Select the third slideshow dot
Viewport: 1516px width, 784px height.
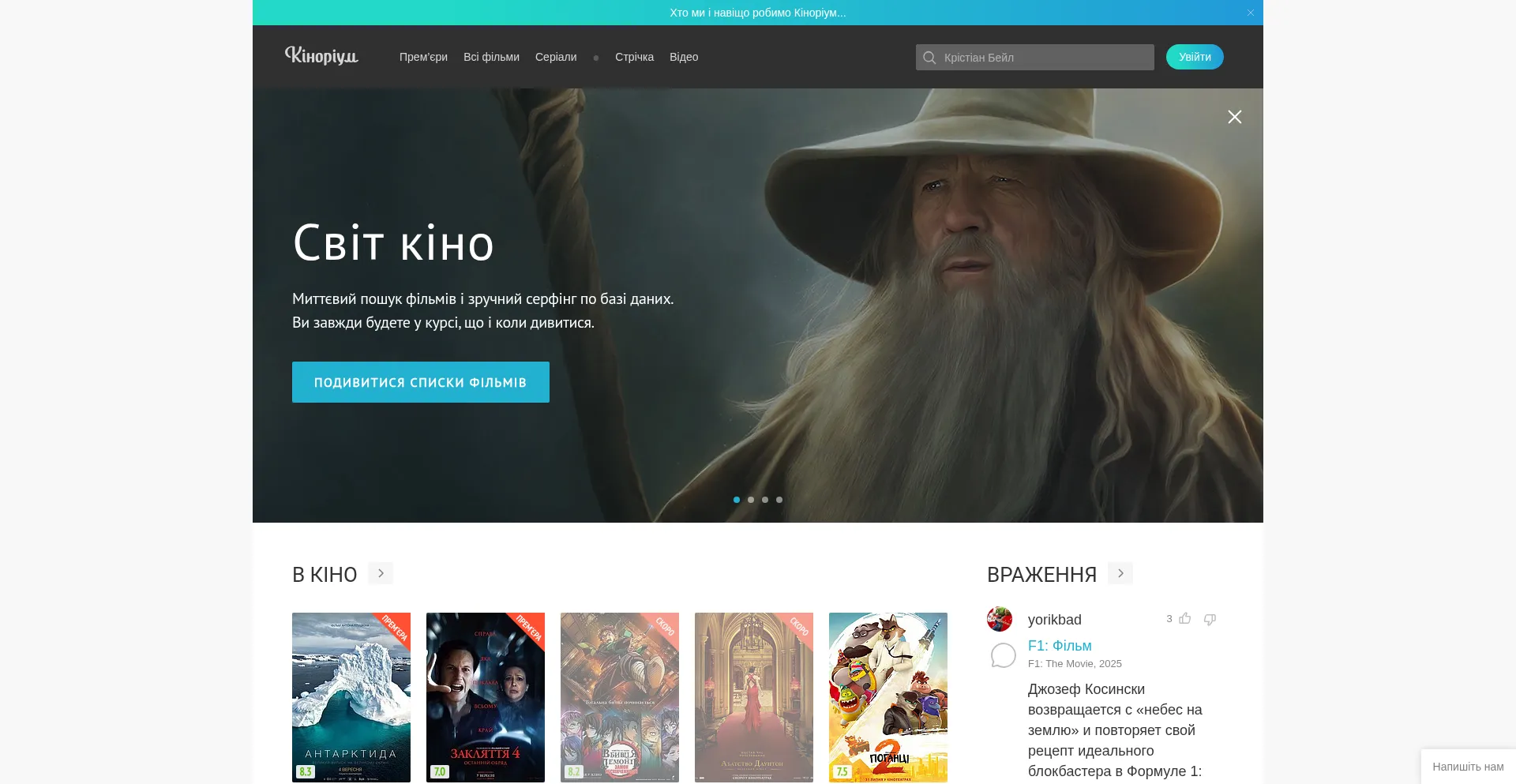pos(765,500)
